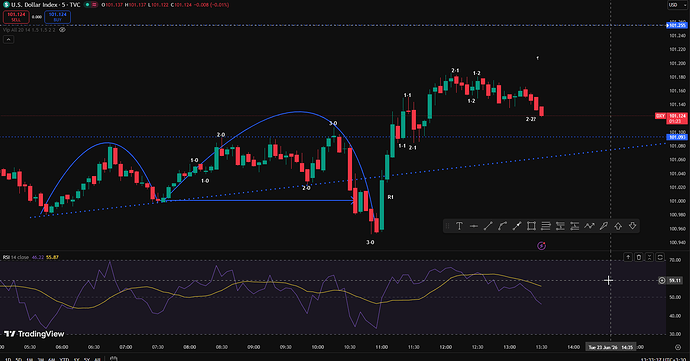Select the 2-2? text label on chart

[x=531, y=119]
